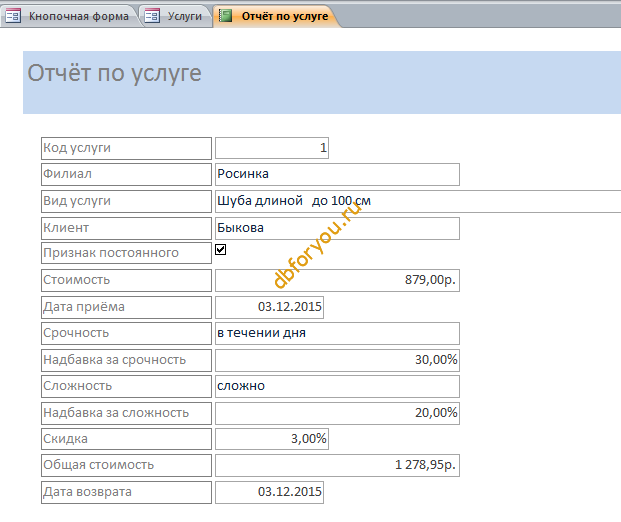Click the Общая стоимость value 1 278,95р.
The height and width of the screenshot is (522, 621).
(337, 465)
